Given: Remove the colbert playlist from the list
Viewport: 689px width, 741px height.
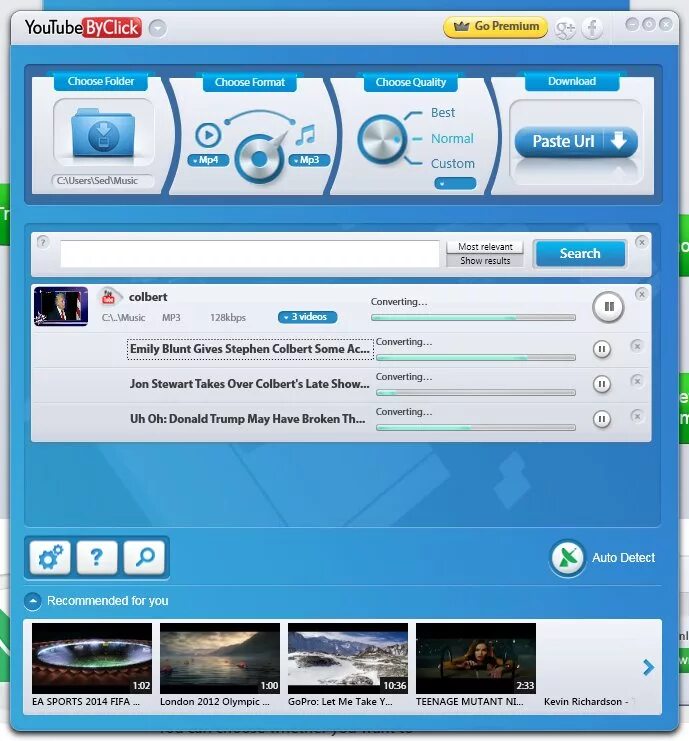Looking at the screenshot, I should [x=641, y=295].
